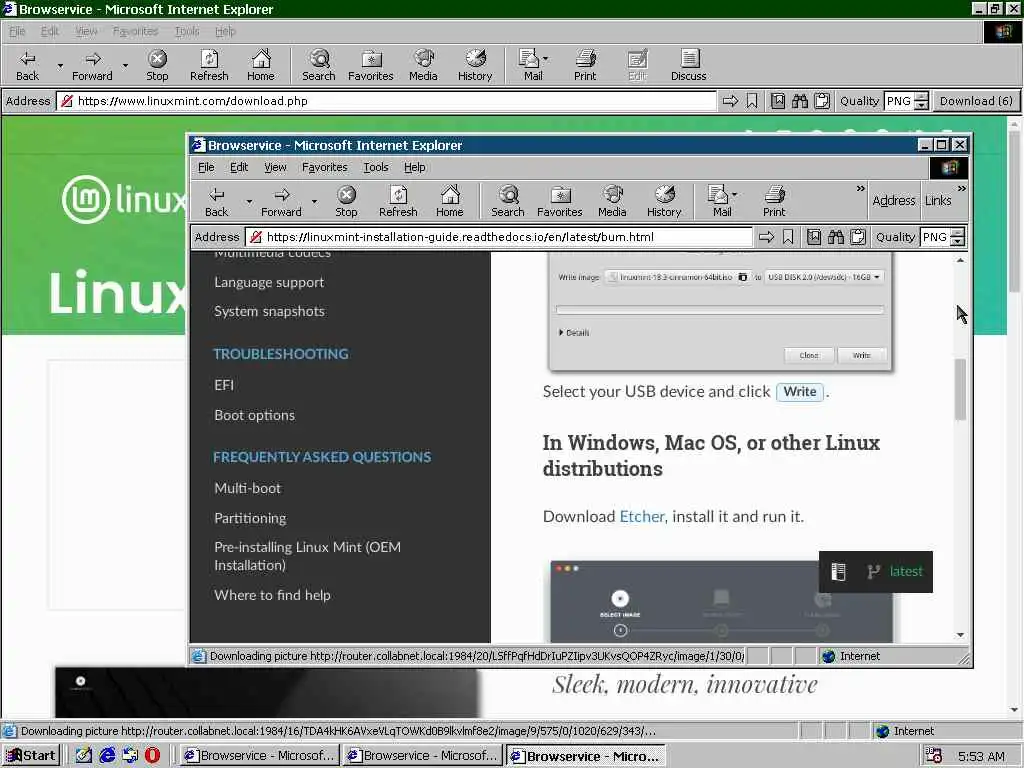1024x768 pixels.
Task: Open Language support sidebar link
Action: 269,283
